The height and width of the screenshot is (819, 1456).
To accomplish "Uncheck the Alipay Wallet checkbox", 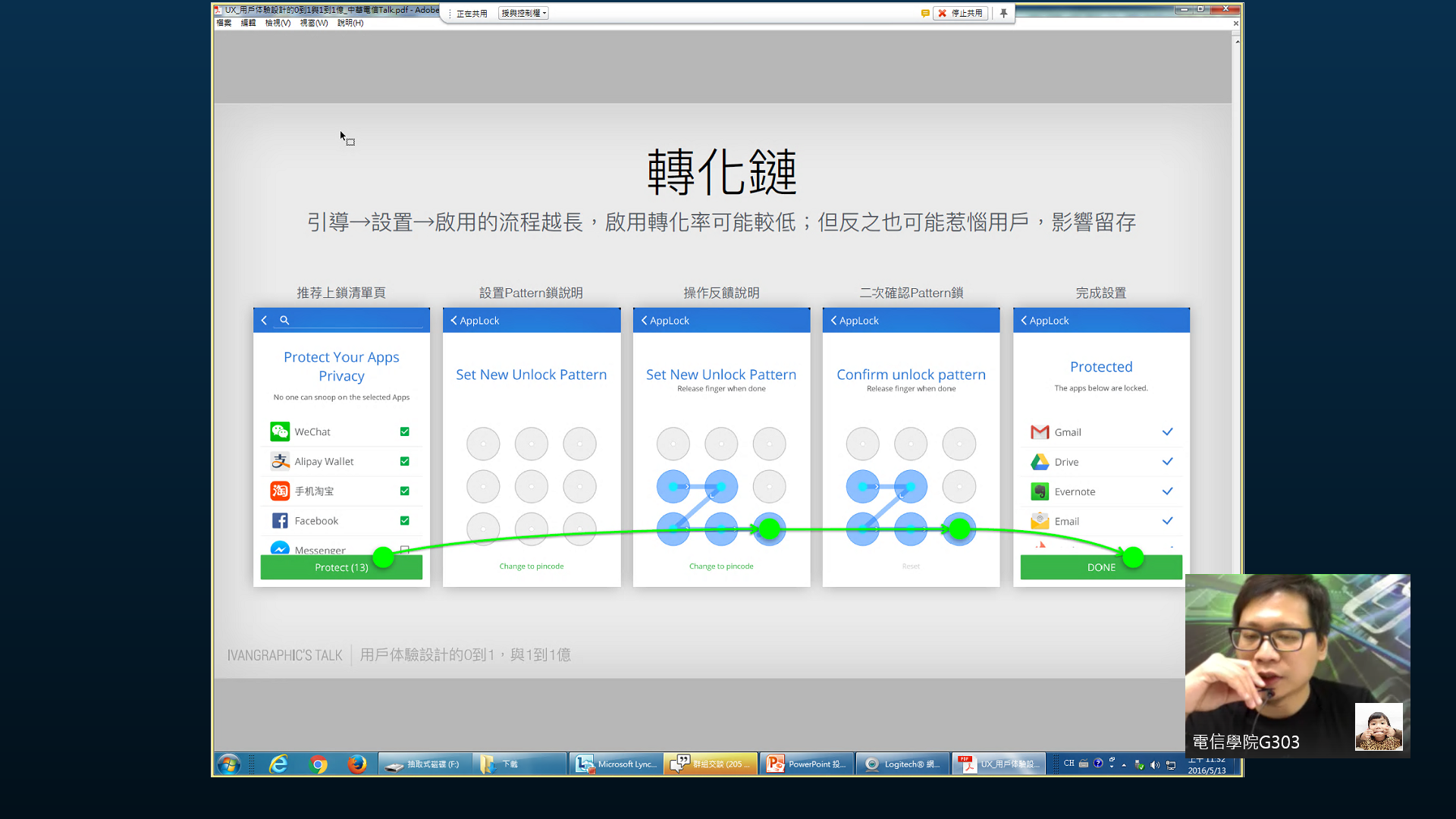I will point(404,461).
